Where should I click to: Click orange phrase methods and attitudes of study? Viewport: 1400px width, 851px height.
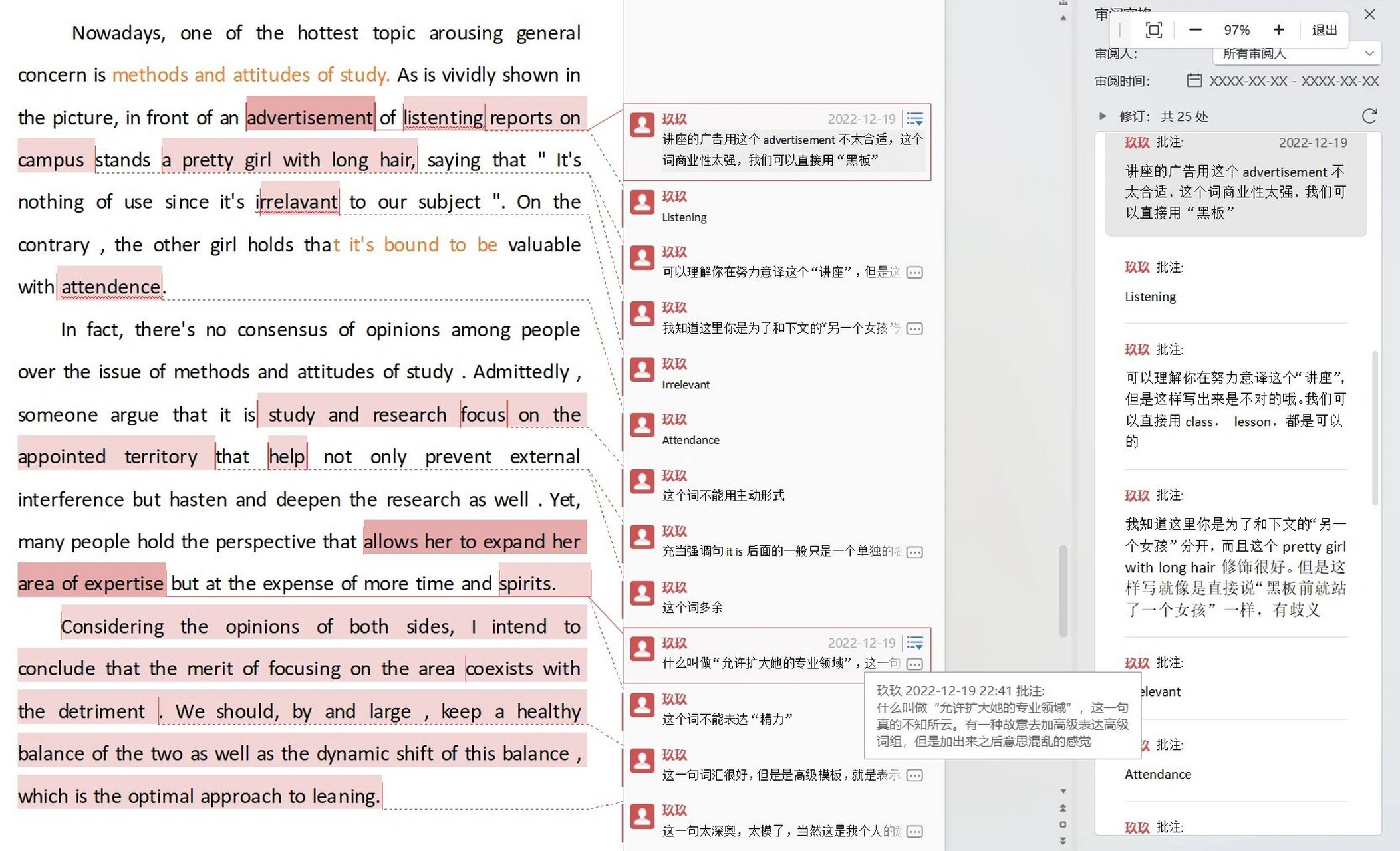point(251,75)
